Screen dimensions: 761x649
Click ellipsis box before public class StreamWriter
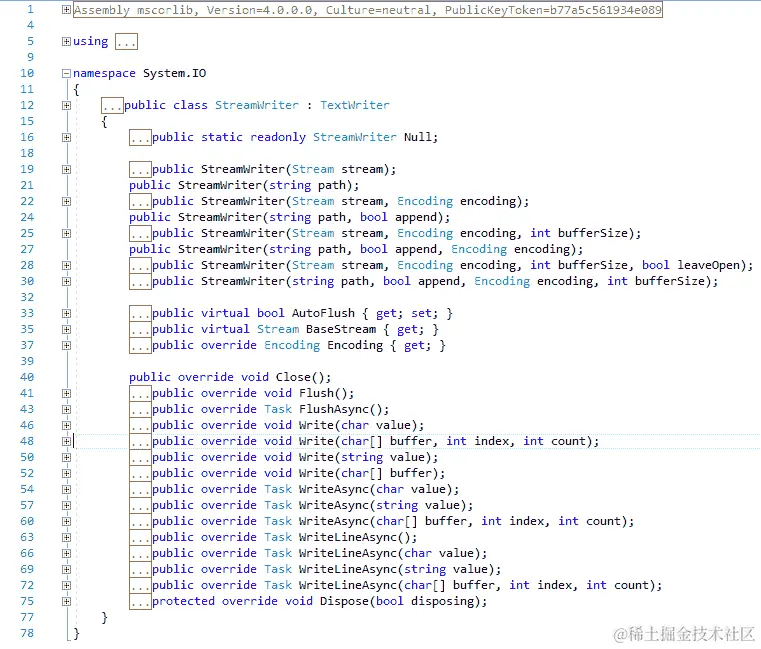tap(112, 106)
